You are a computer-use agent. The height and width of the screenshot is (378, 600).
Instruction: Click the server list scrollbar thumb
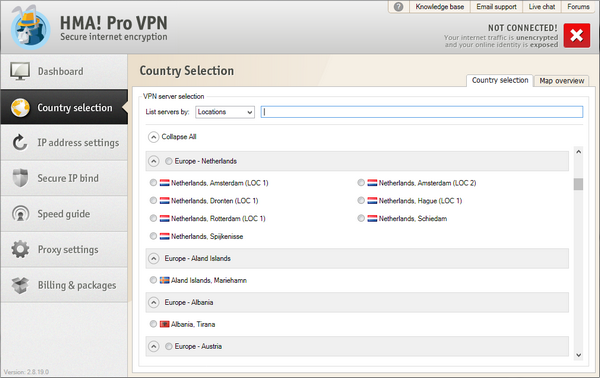(x=579, y=184)
